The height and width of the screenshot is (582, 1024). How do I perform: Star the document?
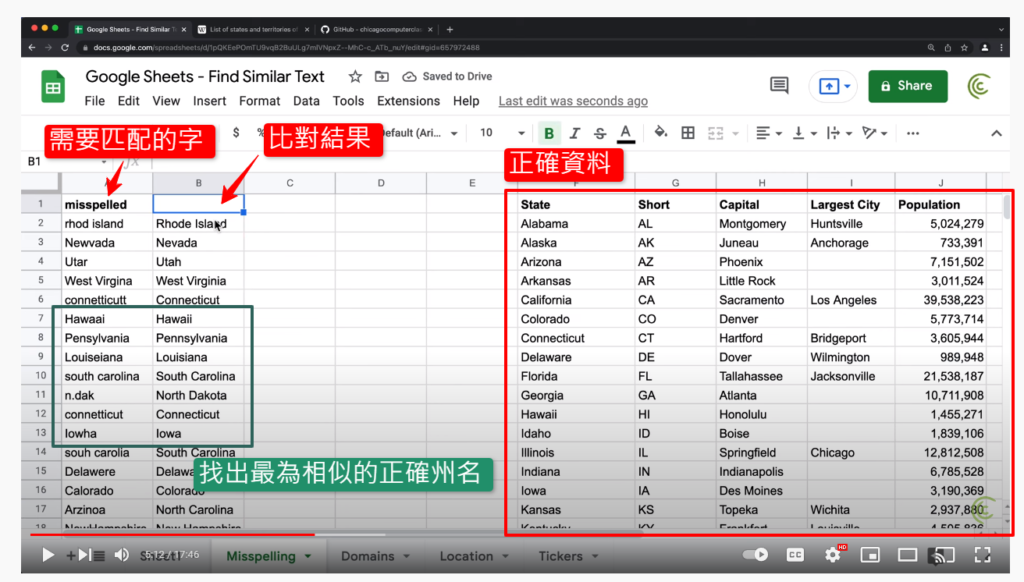[355, 76]
